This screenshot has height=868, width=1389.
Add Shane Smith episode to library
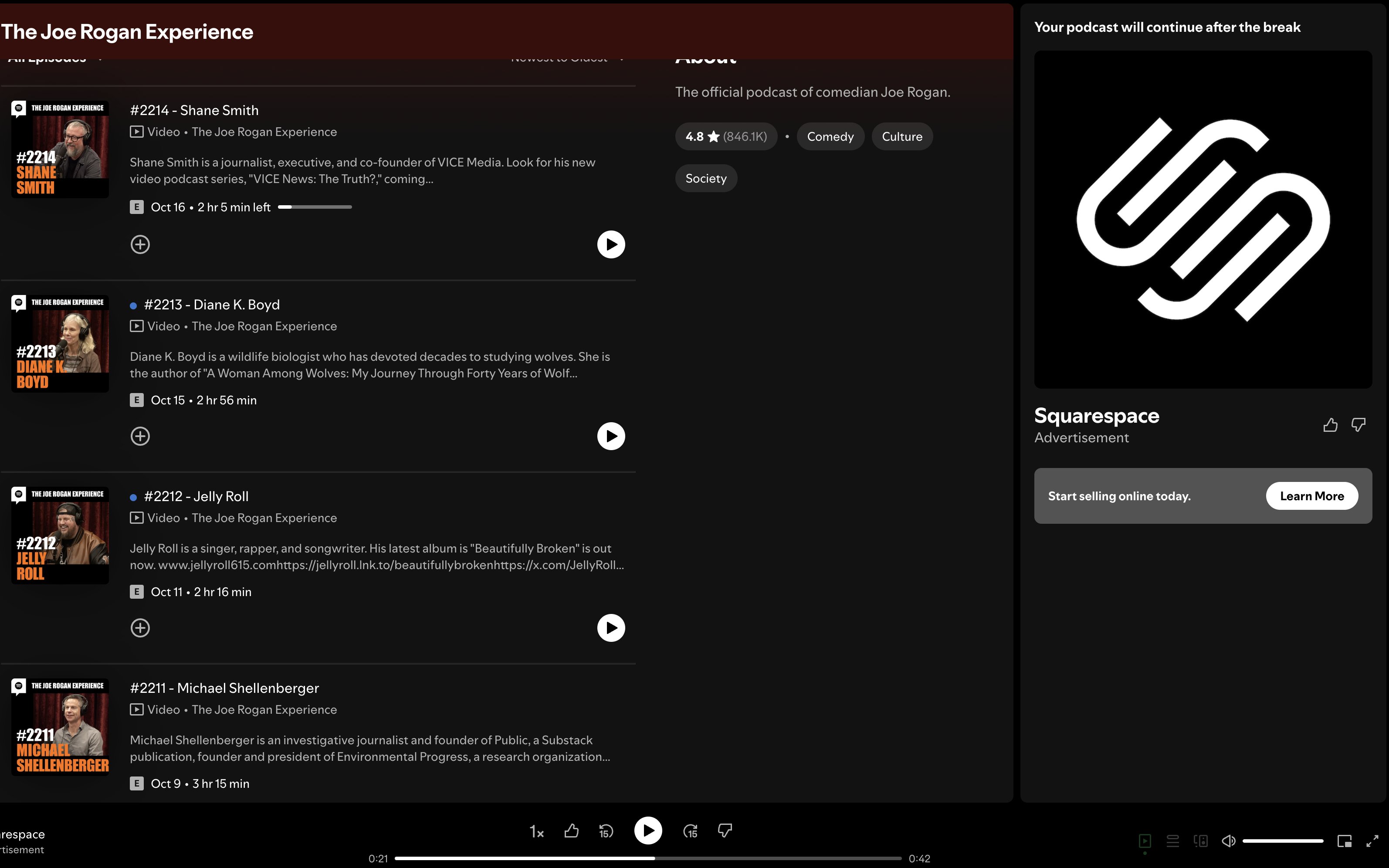(x=140, y=244)
